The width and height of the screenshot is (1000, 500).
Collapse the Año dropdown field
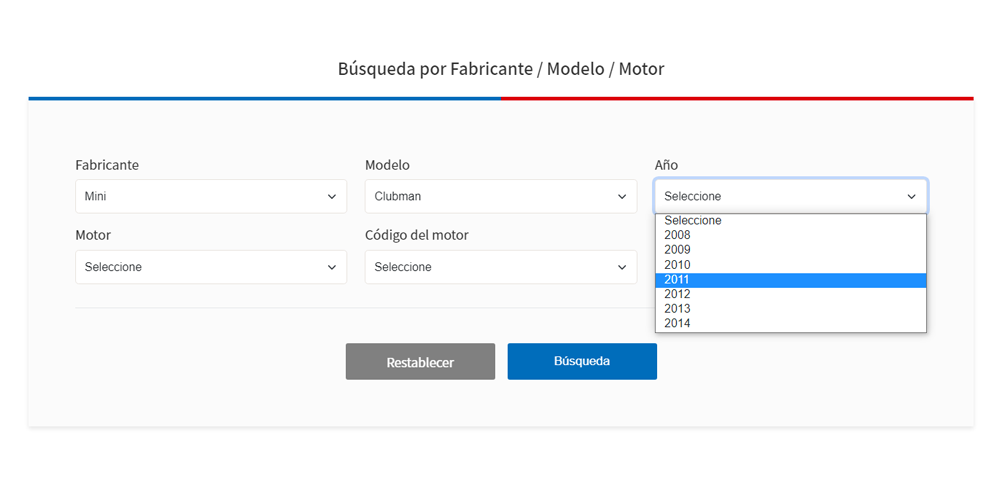click(791, 196)
